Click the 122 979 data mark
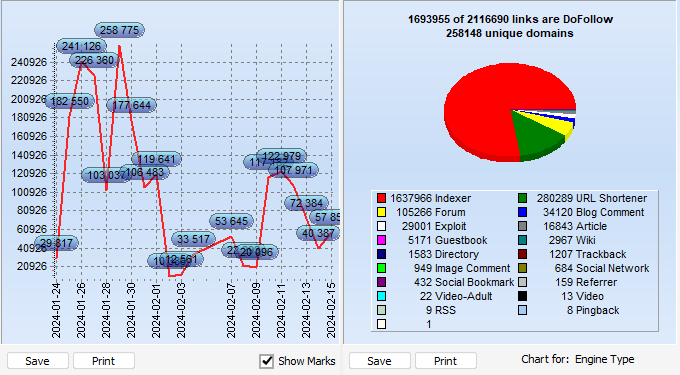680x375 pixels. (281, 157)
